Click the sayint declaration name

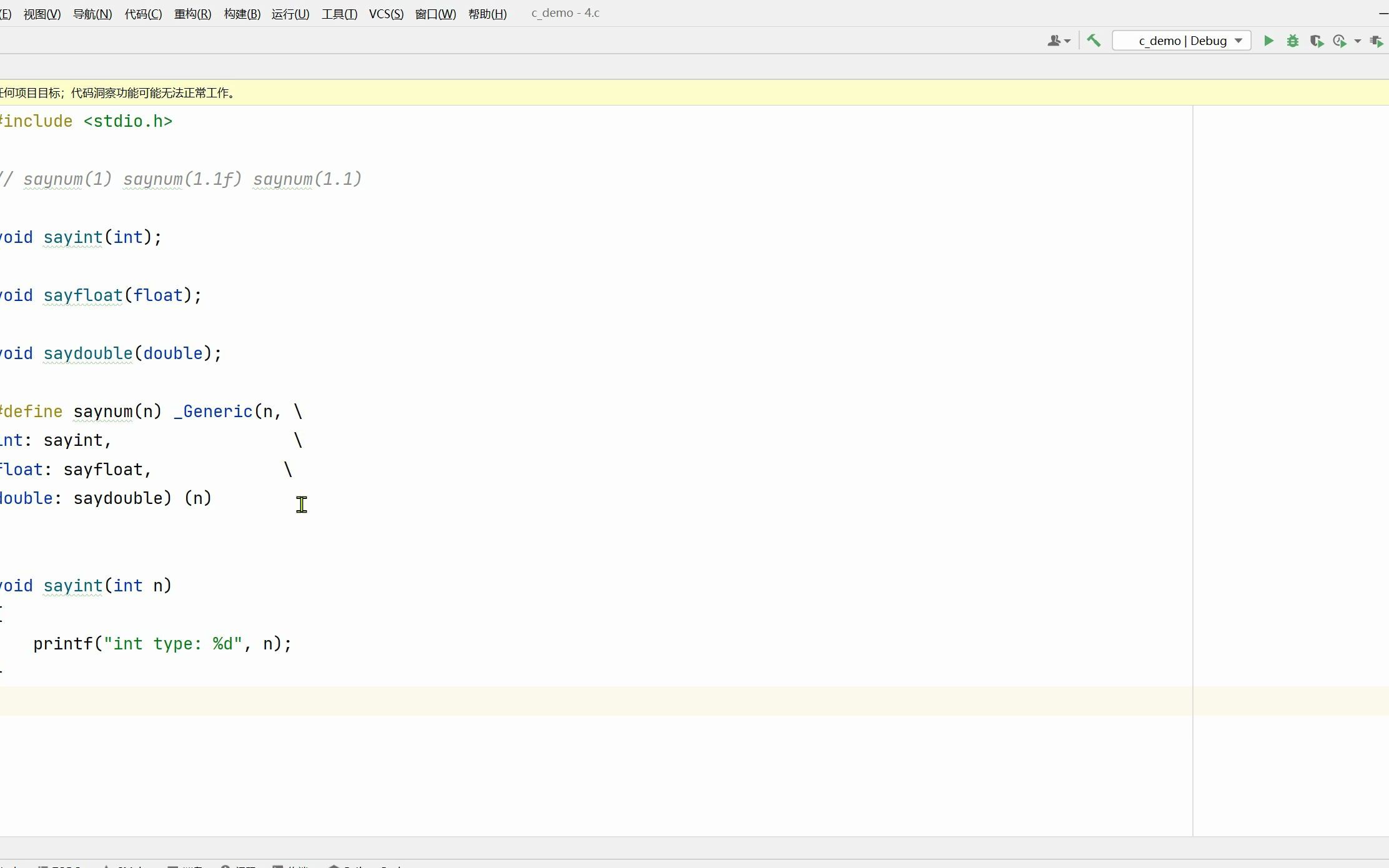tap(73, 237)
